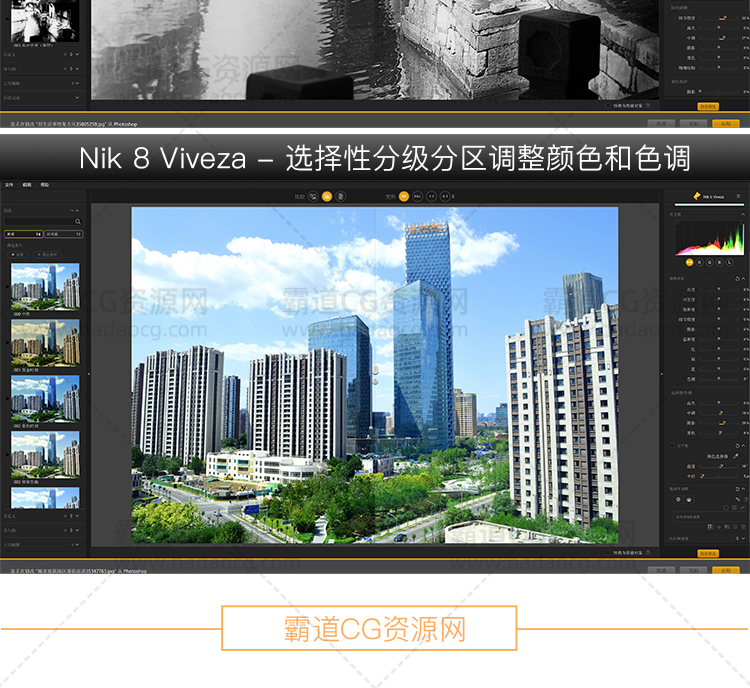Click yellow Apply in upper black-and-white window
The height and width of the screenshot is (688, 750).
(726, 123)
